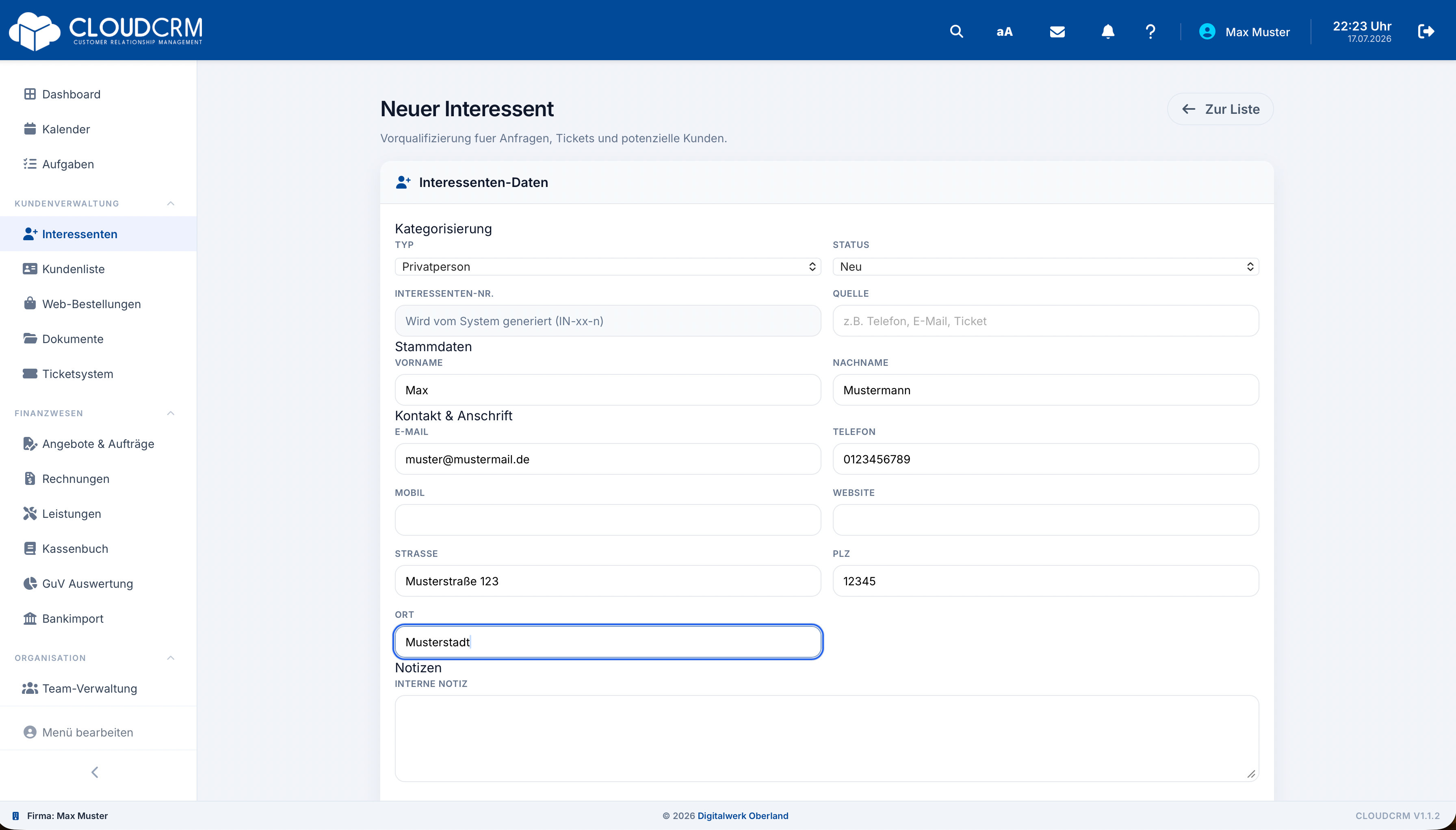1456x830 pixels.
Task: Open the Status dropdown
Action: coord(1045,266)
